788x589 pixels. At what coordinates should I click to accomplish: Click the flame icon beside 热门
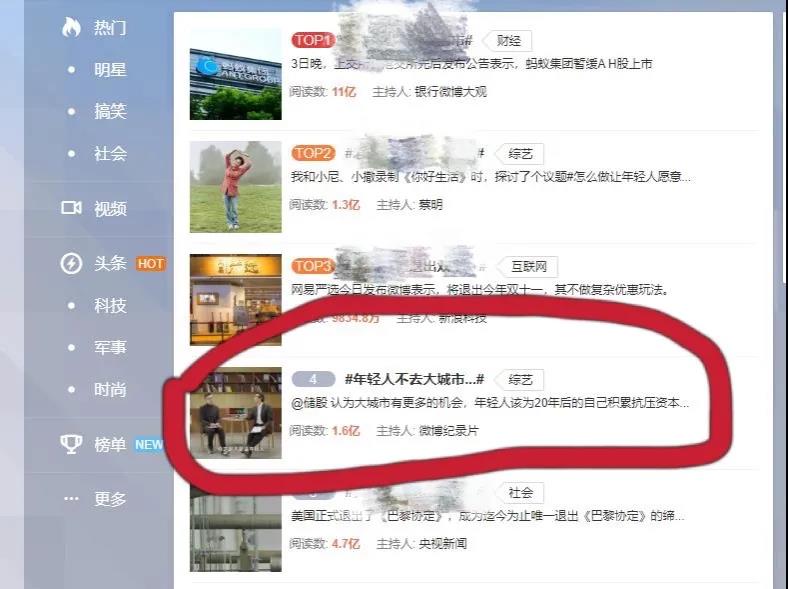[71, 27]
